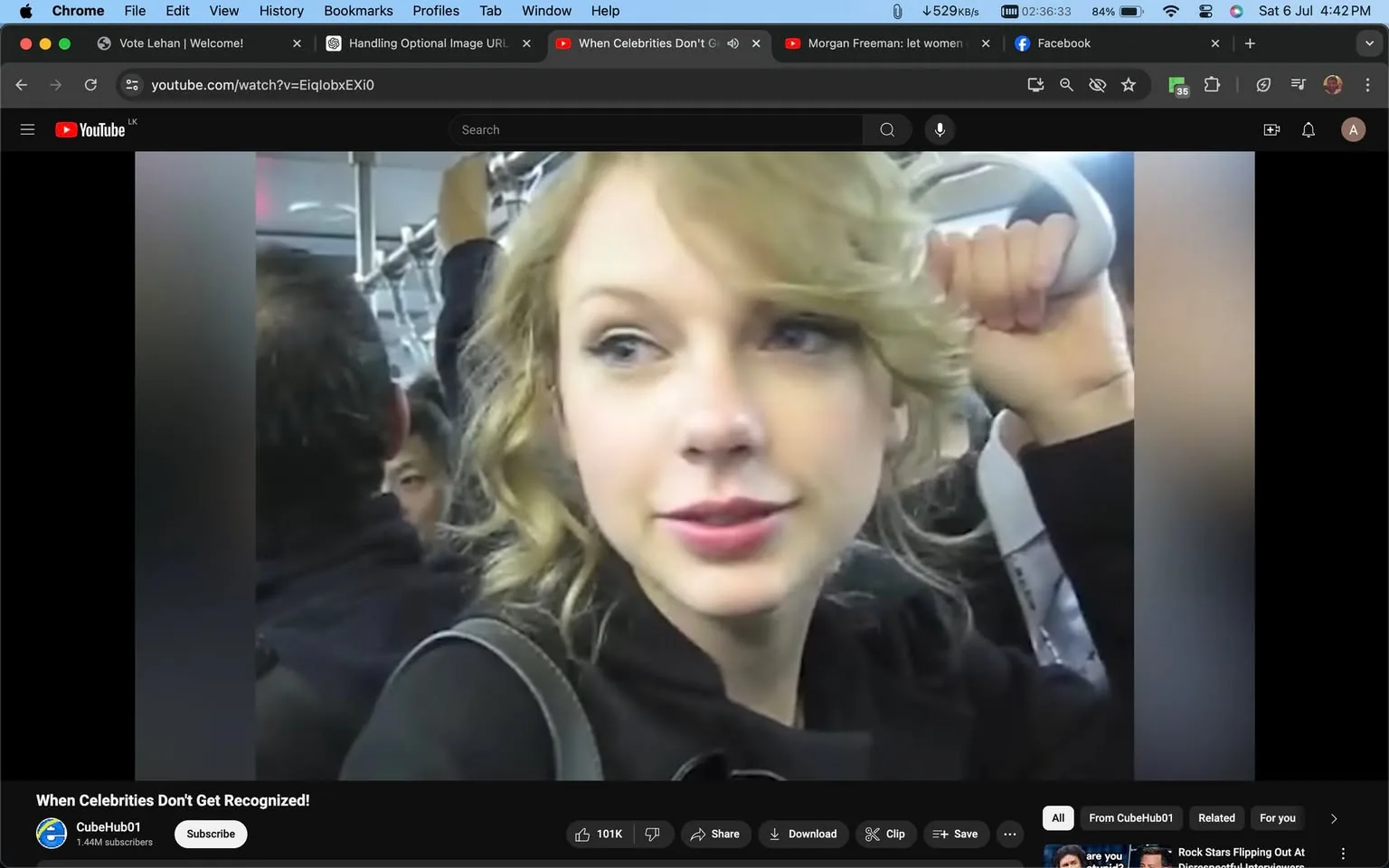Start a voice search on YouTube
Viewport: 1389px width, 868px height.
point(940,129)
